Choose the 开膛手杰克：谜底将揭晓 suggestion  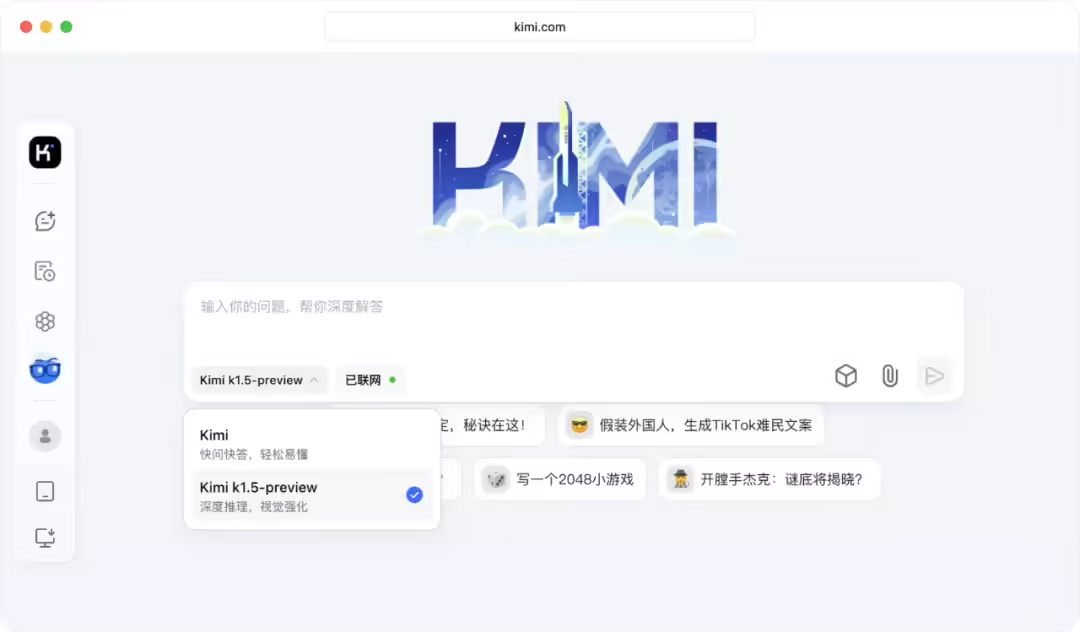click(x=769, y=479)
